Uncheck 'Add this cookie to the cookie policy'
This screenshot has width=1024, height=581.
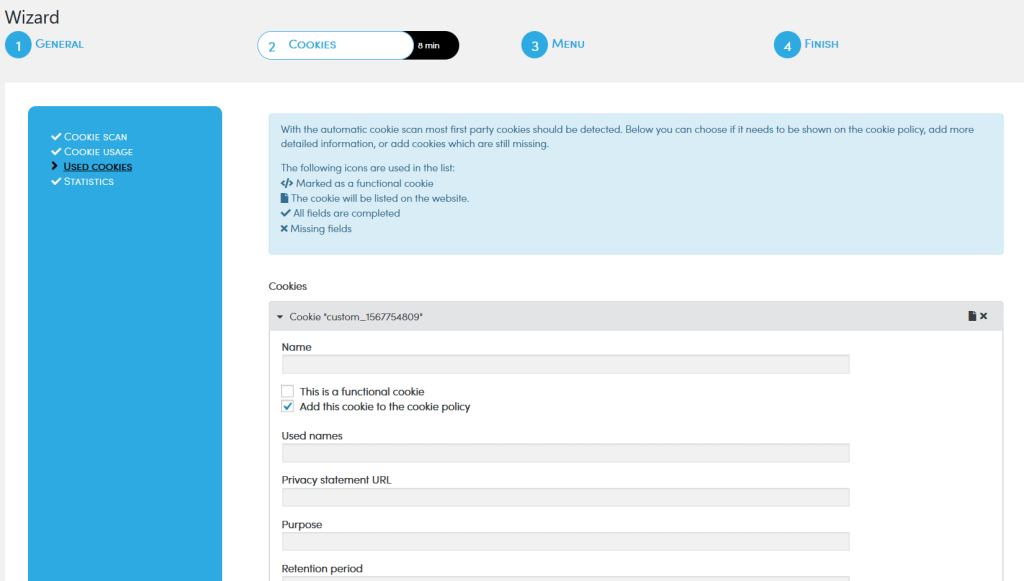pyautogui.click(x=287, y=406)
